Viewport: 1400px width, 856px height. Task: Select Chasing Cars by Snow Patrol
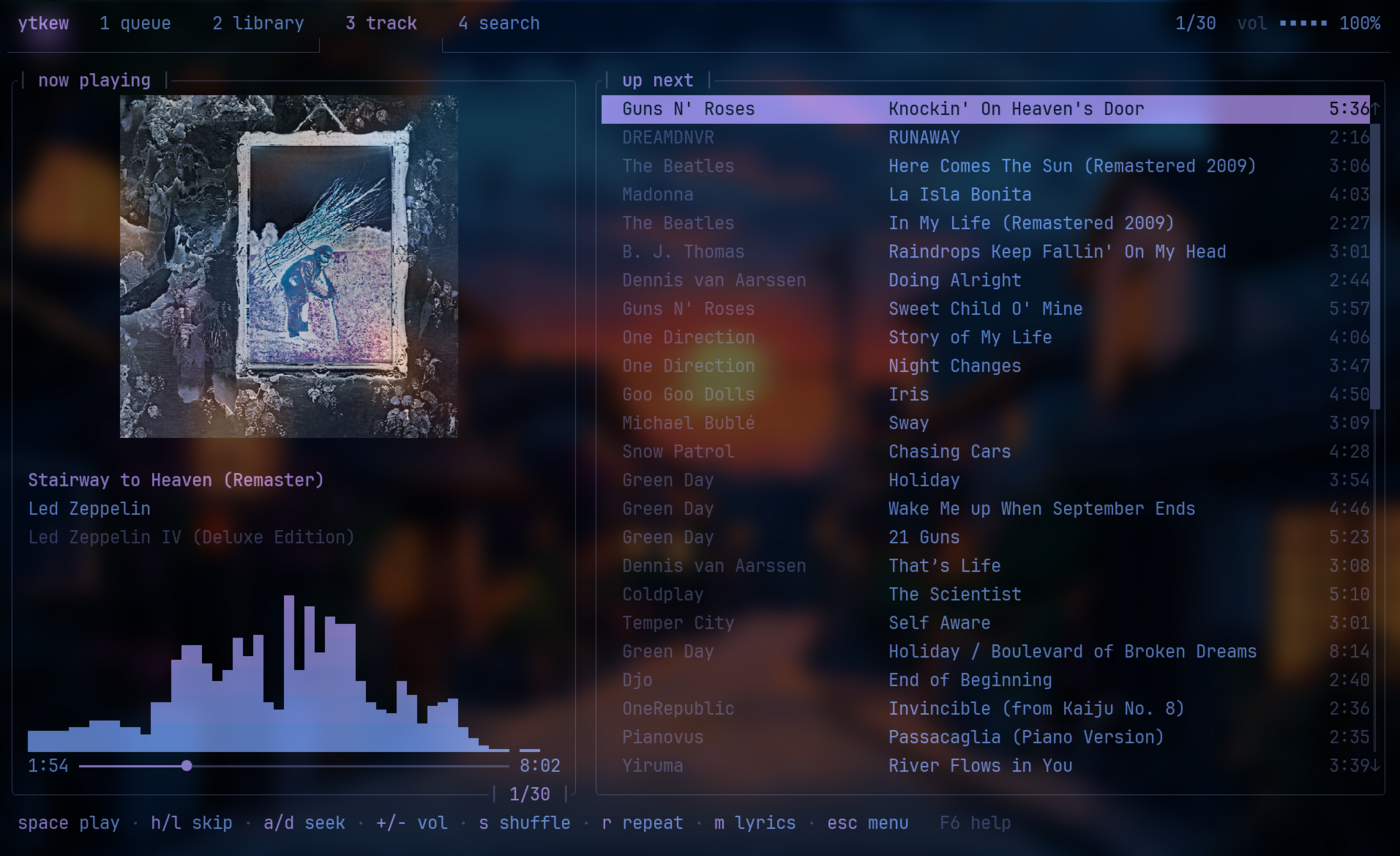(x=985, y=451)
